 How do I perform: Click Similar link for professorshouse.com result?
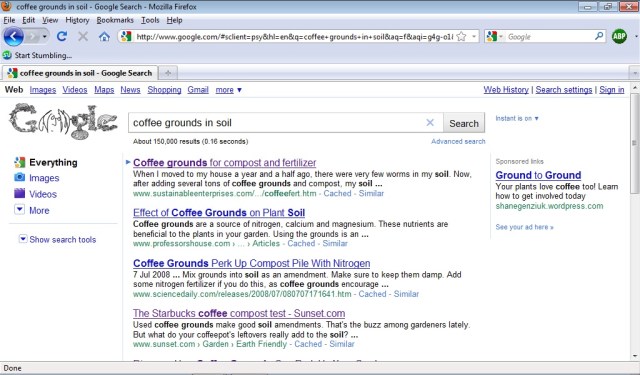tap(335, 244)
